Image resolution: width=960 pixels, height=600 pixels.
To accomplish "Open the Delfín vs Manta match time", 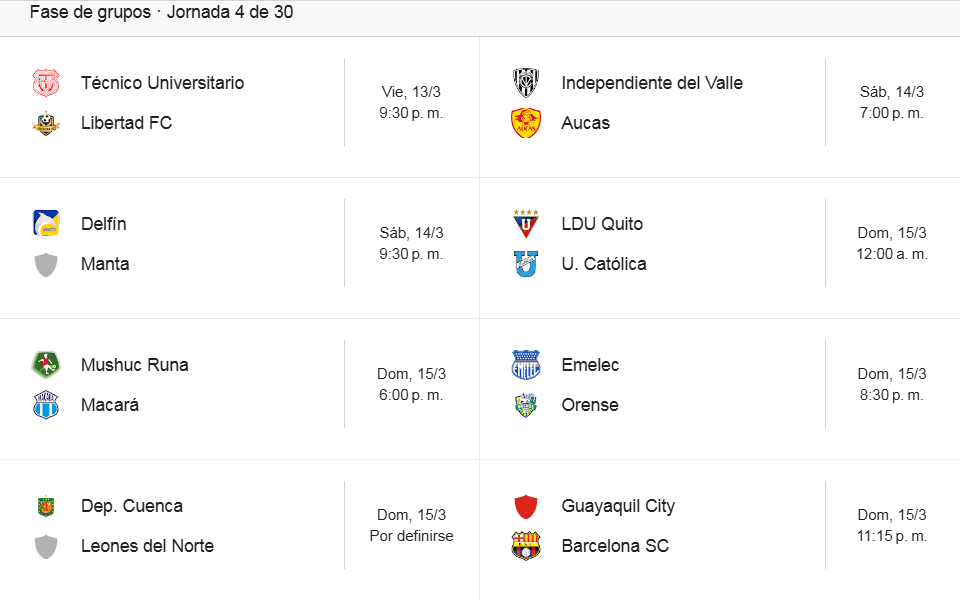I will click(x=411, y=244).
